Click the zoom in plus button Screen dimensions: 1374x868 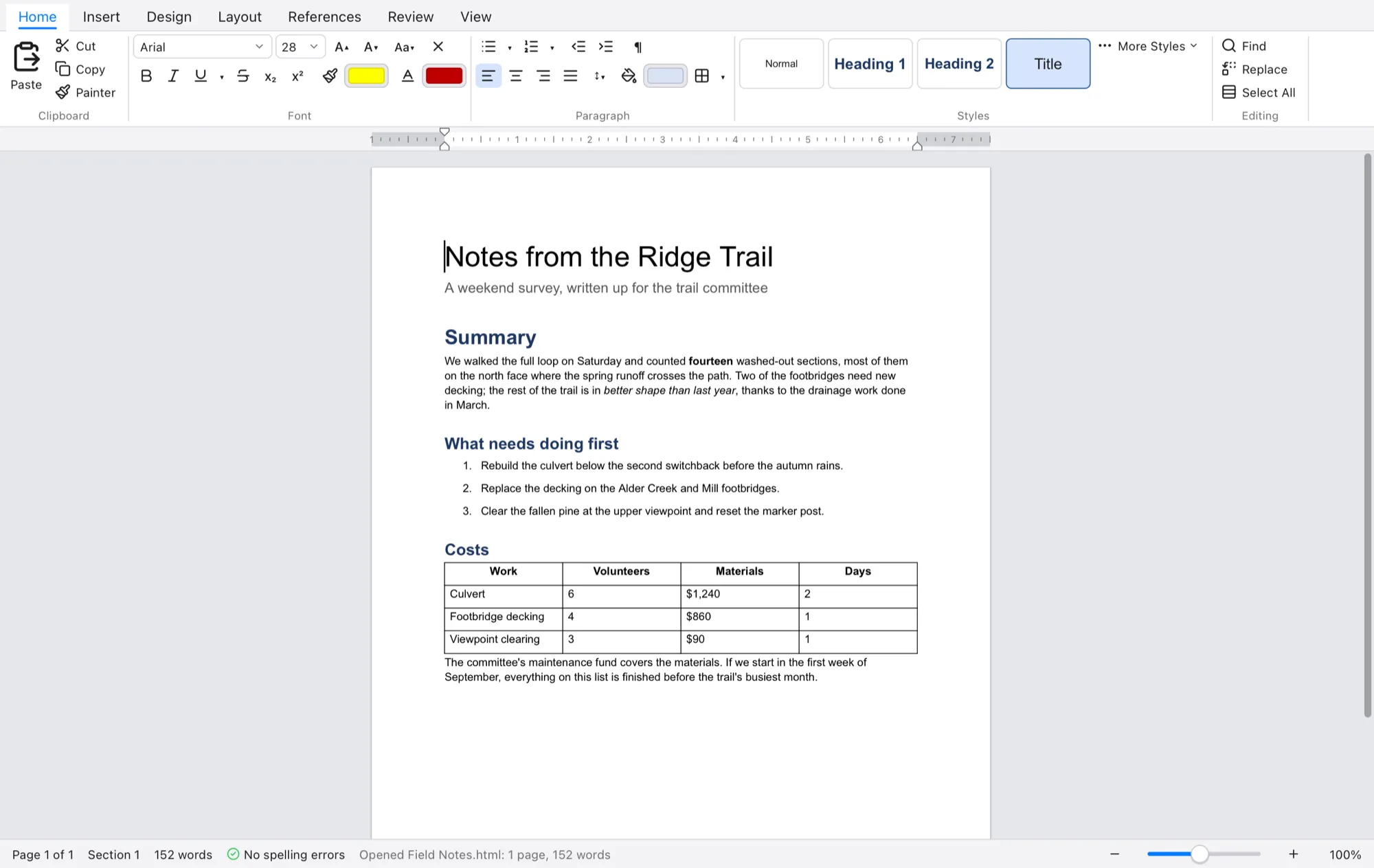(1294, 854)
